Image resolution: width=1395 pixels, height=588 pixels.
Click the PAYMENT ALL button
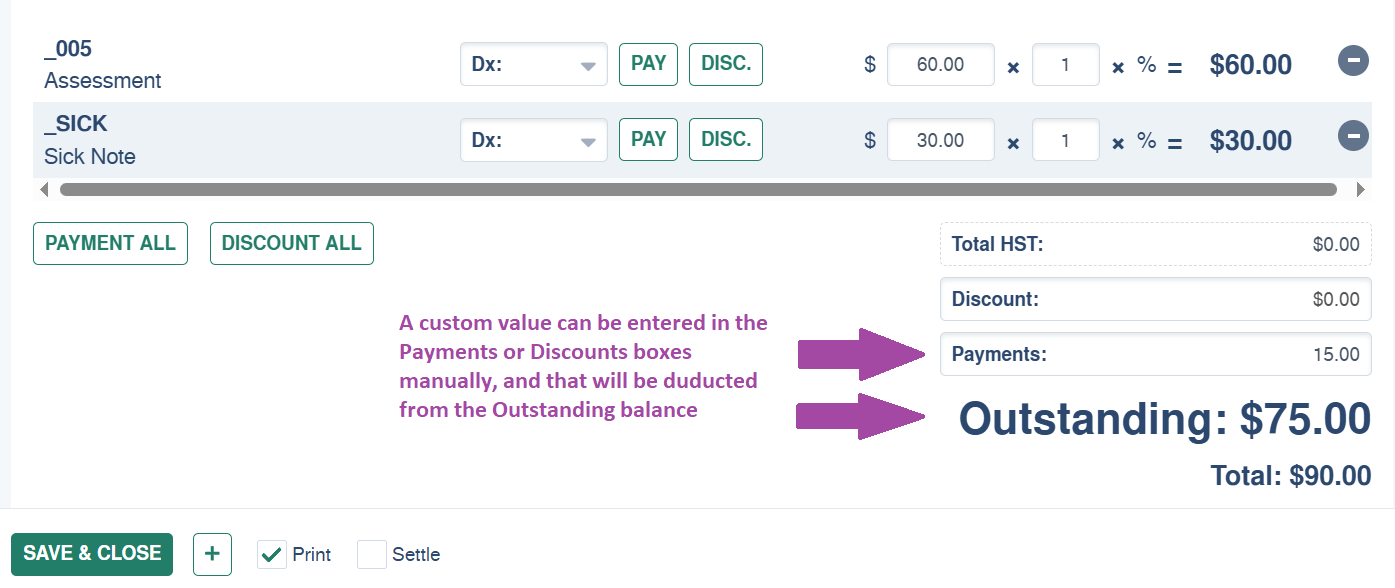[110, 243]
